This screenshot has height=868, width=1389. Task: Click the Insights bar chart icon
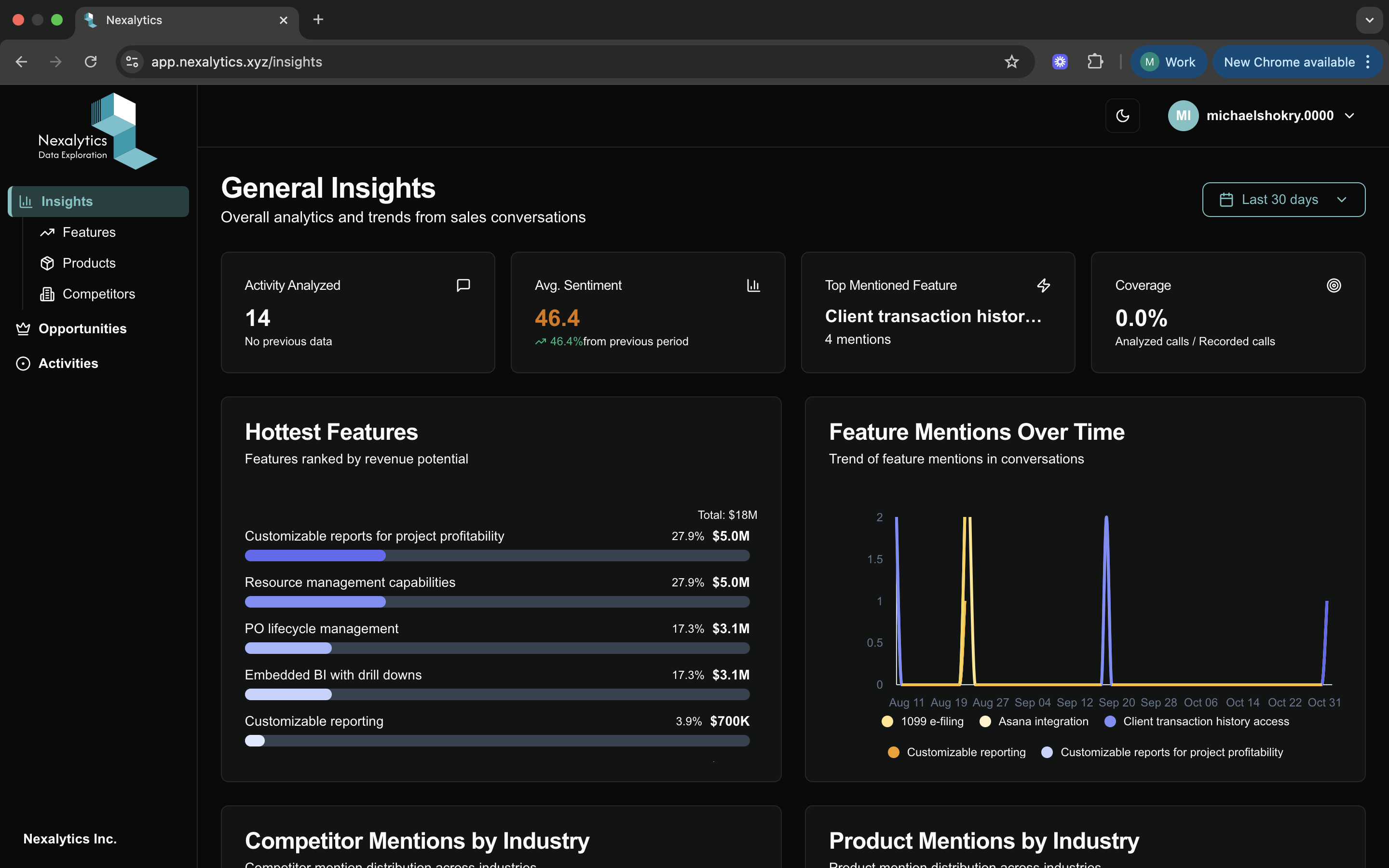(26, 202)
